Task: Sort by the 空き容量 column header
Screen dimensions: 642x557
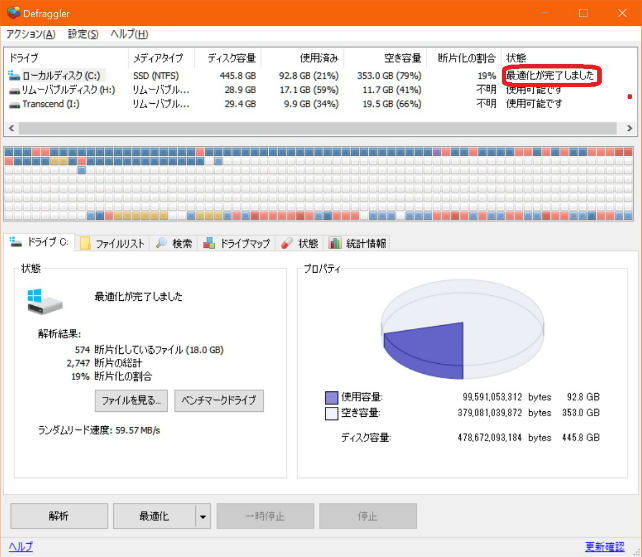Action: pos(385,58)
